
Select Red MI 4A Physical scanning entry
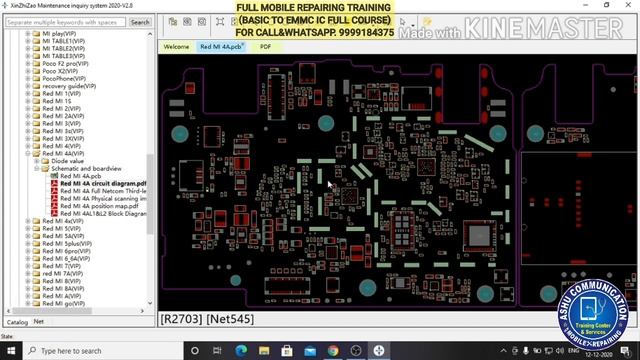tap(103, 198)
